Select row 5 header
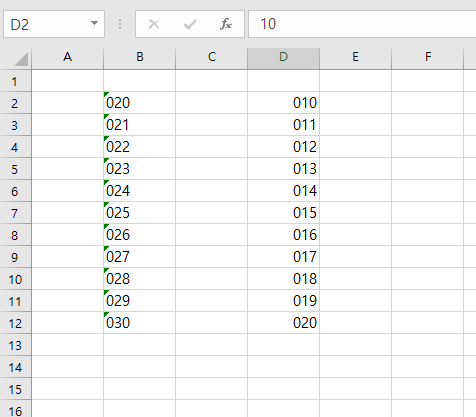 [15, 169]
